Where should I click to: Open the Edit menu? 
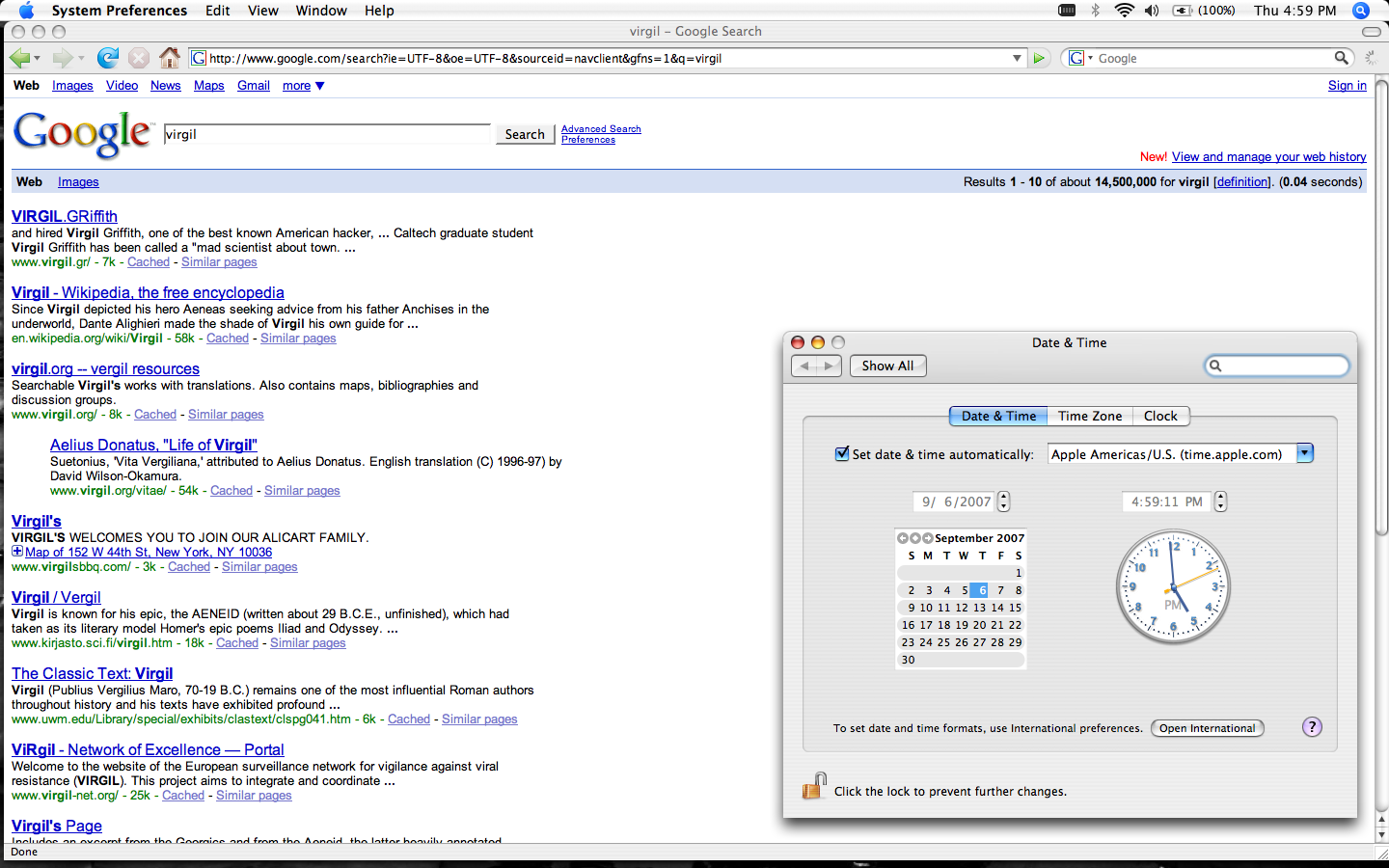[x=218, y=11]
